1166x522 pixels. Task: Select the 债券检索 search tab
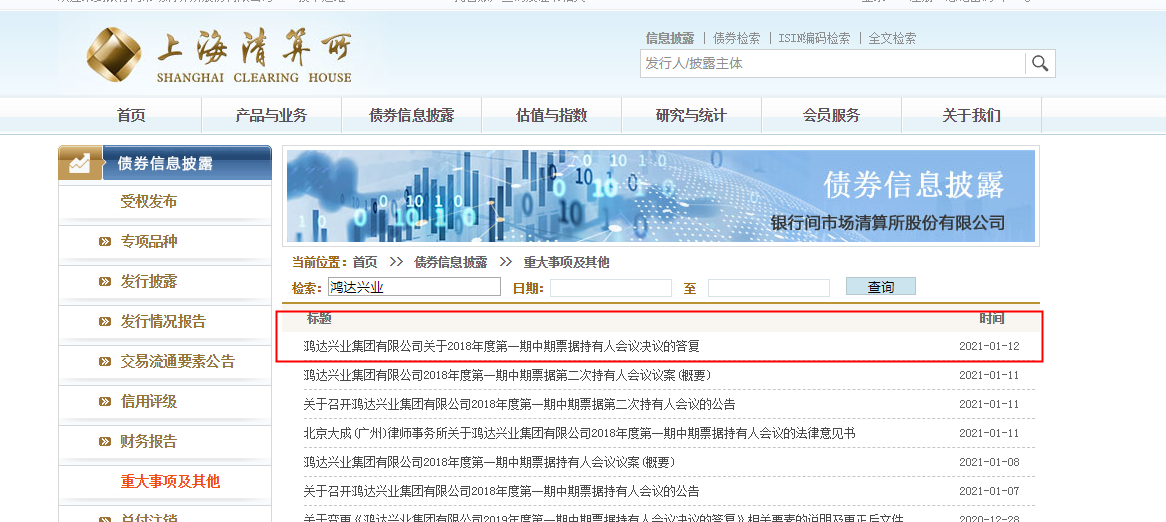736,38
